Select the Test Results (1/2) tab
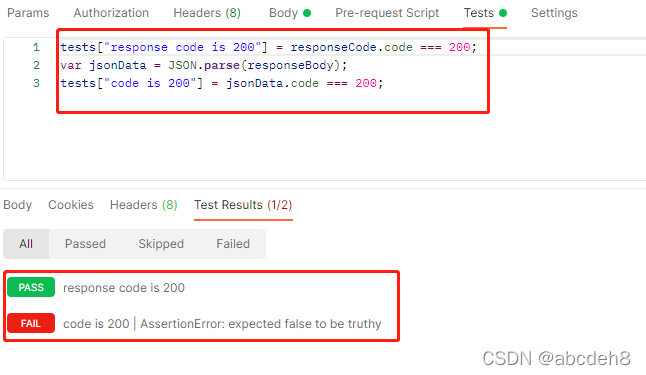The image size is (646, 375). (243, 205)
